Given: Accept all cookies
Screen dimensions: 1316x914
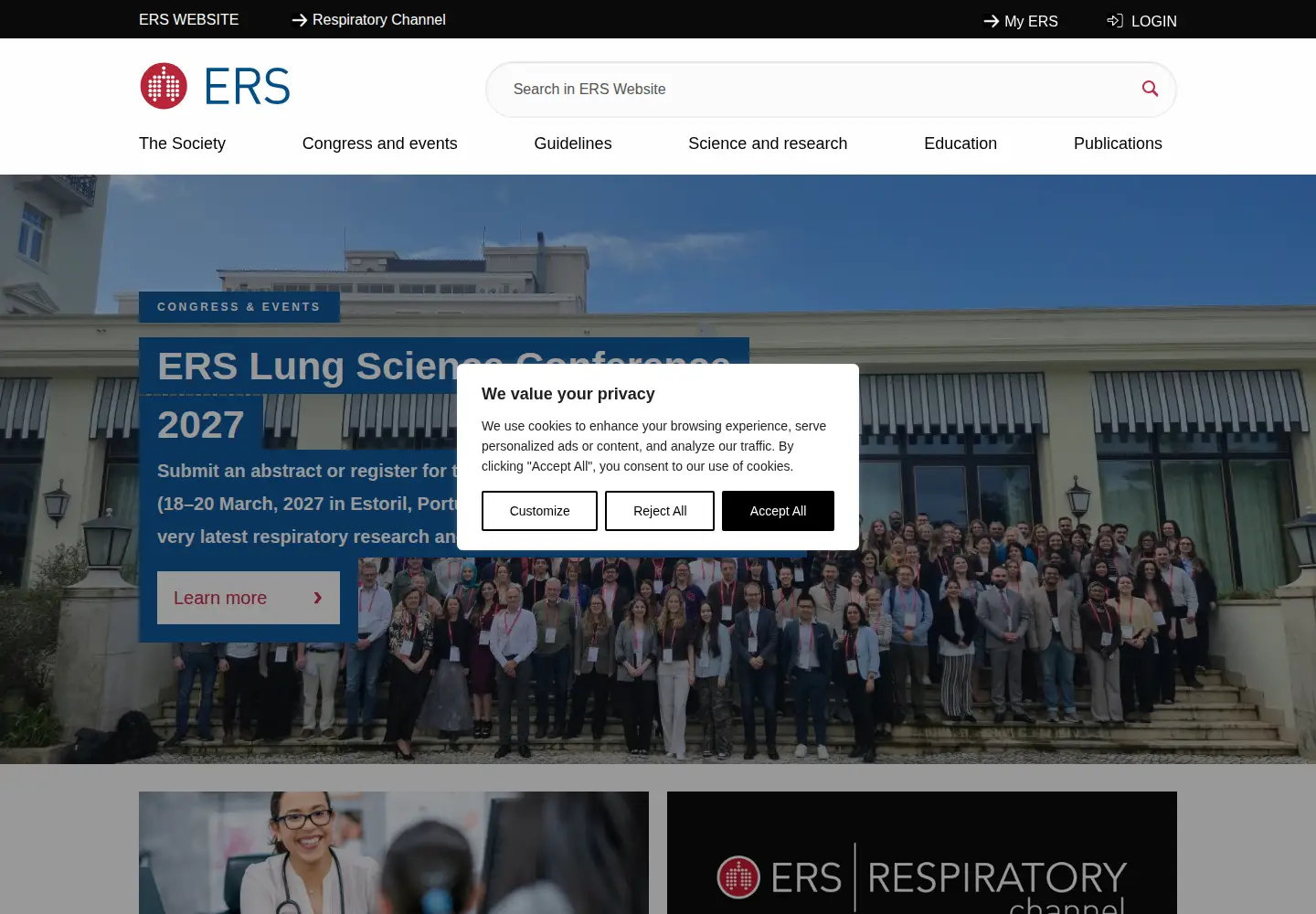Looking at the screenshot, I should tap(778, 511).
